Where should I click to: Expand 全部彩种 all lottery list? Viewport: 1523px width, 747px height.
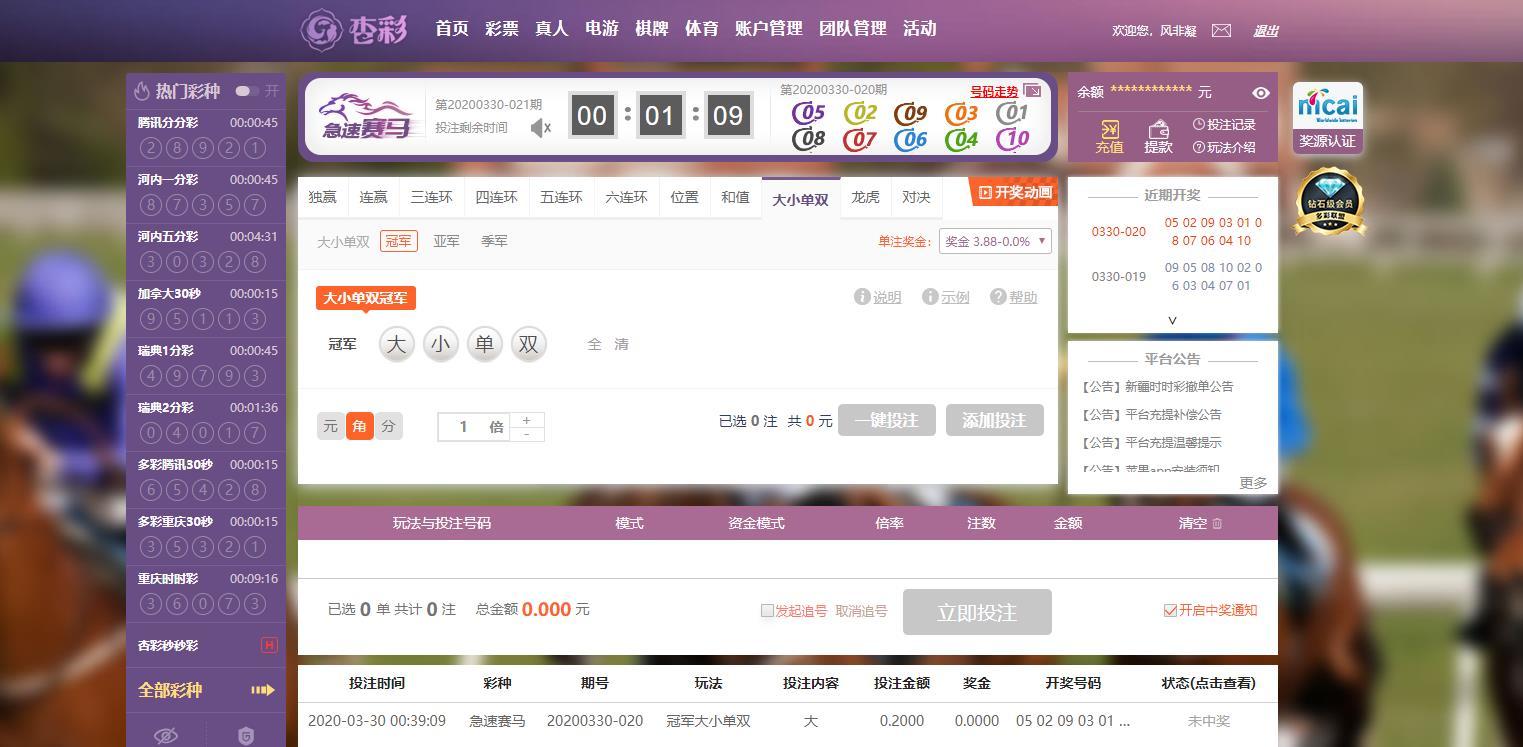point(206,690)
